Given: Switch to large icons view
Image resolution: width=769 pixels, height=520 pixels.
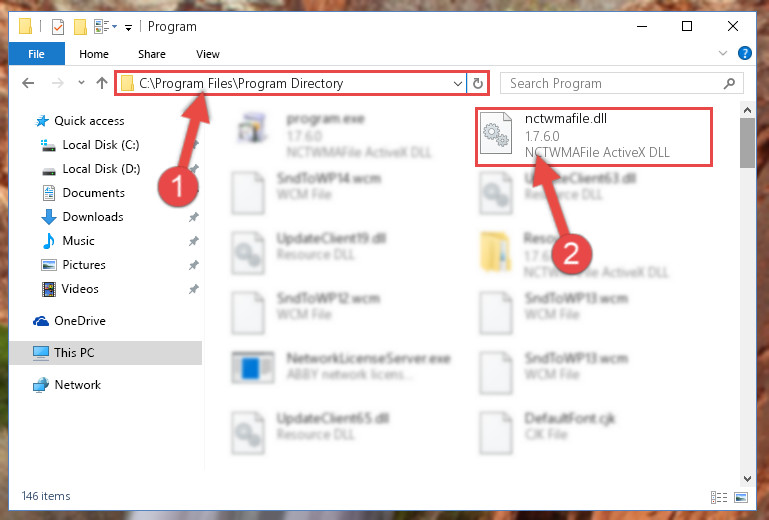Looking at the screenshot, I should (x=741, y=497).
